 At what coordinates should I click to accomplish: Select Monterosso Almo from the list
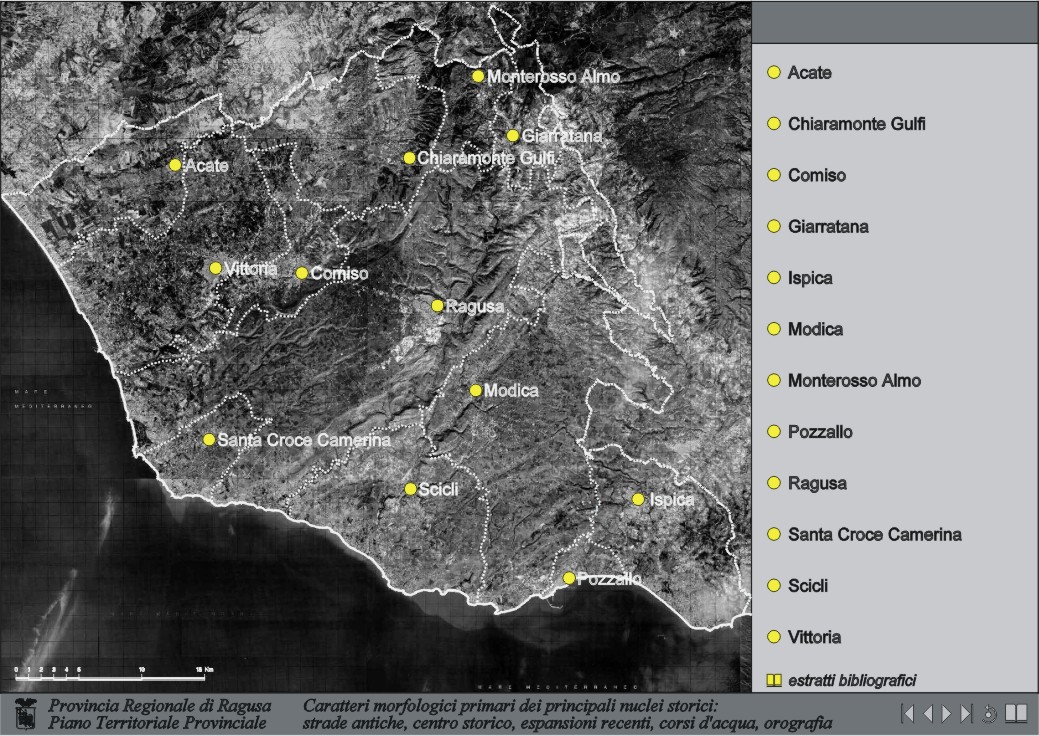[854, 381]
